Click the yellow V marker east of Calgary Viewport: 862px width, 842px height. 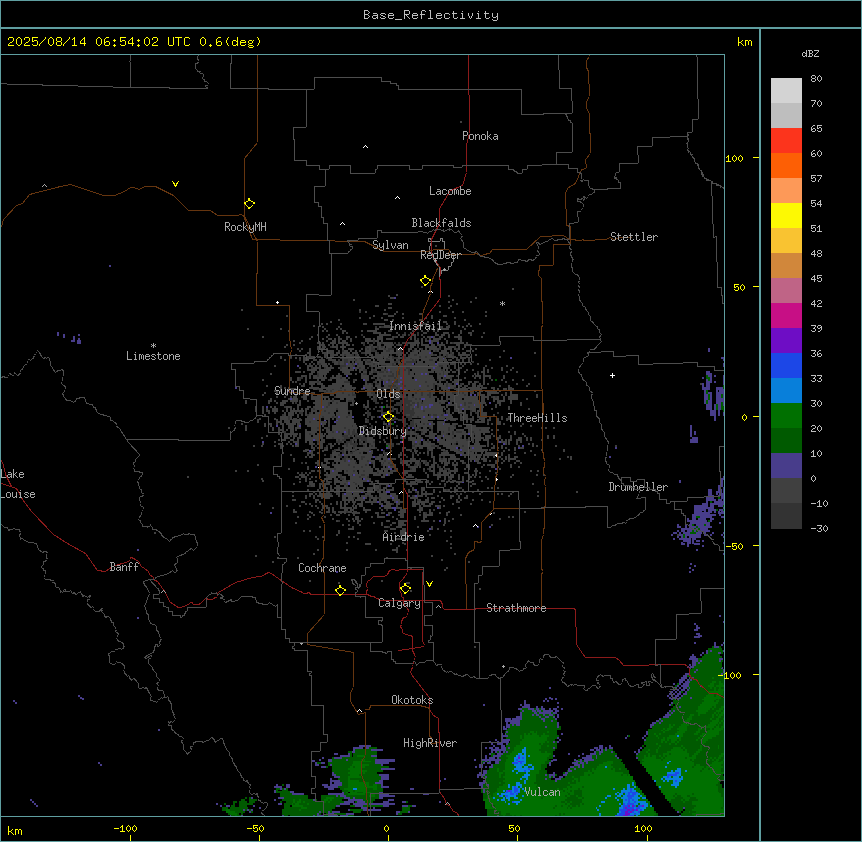pos(429,584)
